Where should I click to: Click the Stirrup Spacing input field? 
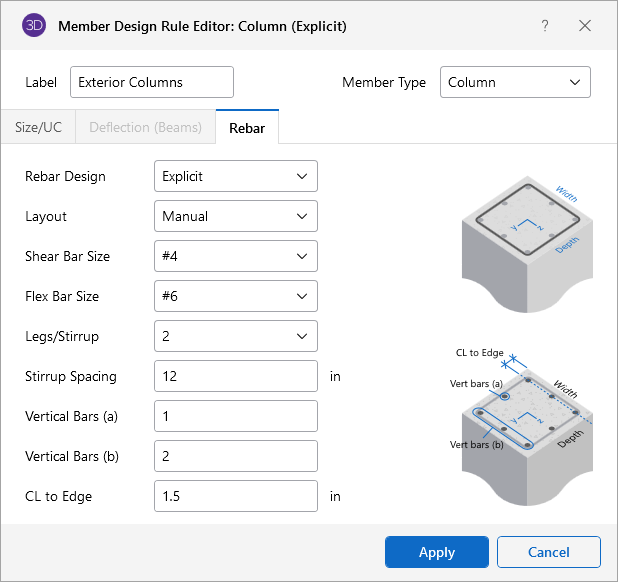point(236,376)
